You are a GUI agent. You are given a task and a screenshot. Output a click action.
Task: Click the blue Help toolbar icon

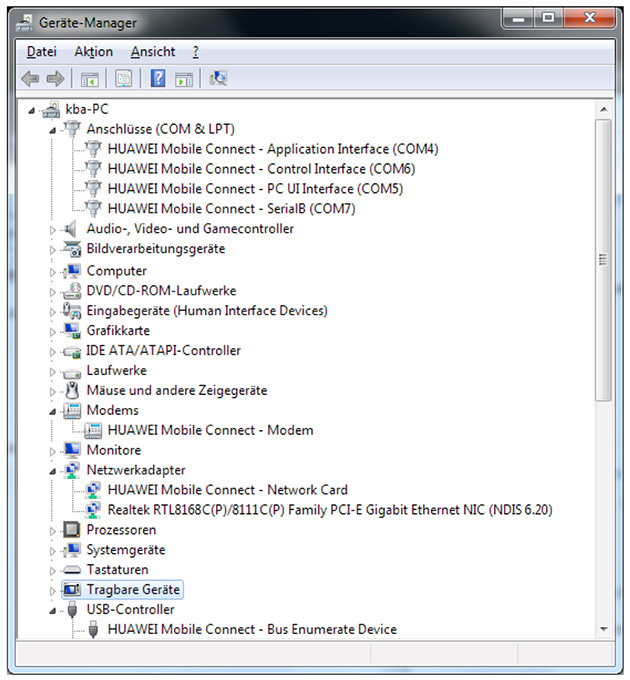pos(158,78)
